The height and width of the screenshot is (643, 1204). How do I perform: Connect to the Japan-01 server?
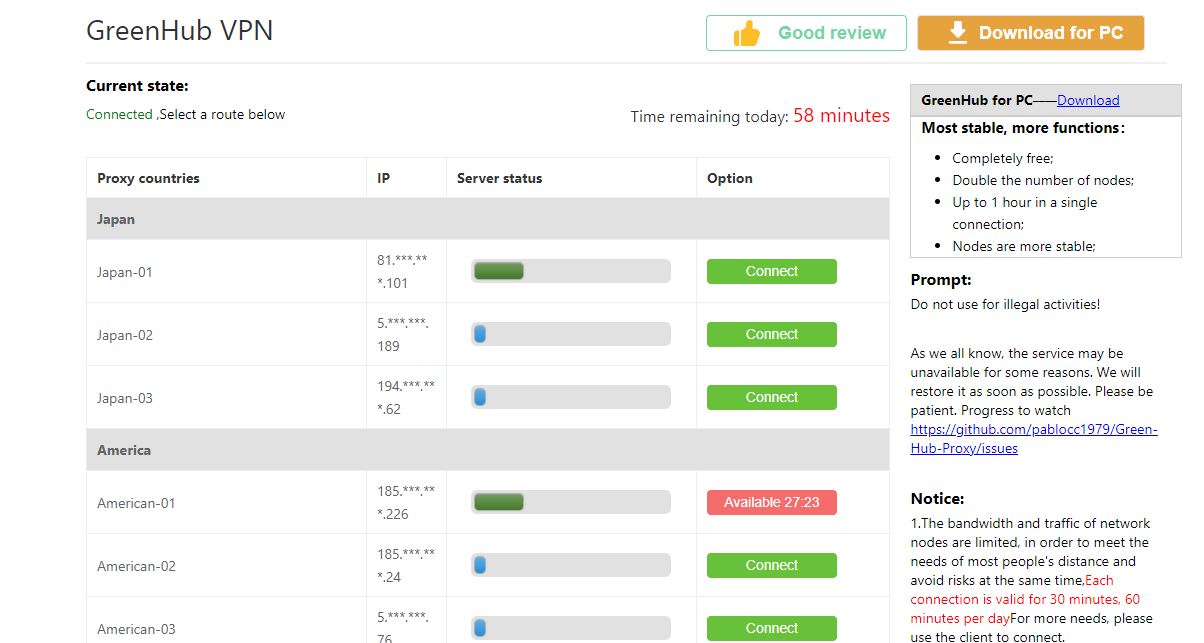pos(771,271)
